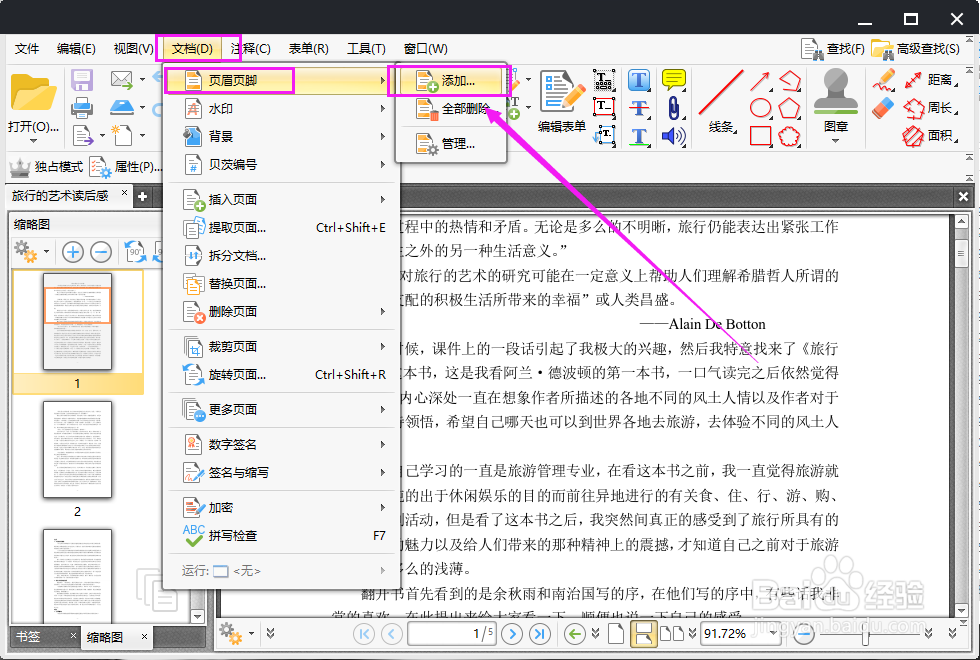Screen dimensions: 980x660
Task: Click the 属性(P)... button
Action: [126, 166]
